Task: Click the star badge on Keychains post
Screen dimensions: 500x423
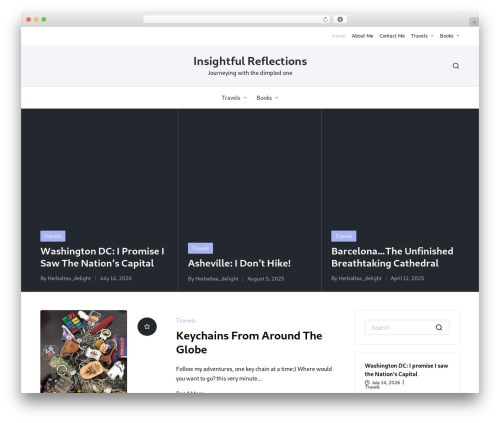Action: [x=147, y=327]
